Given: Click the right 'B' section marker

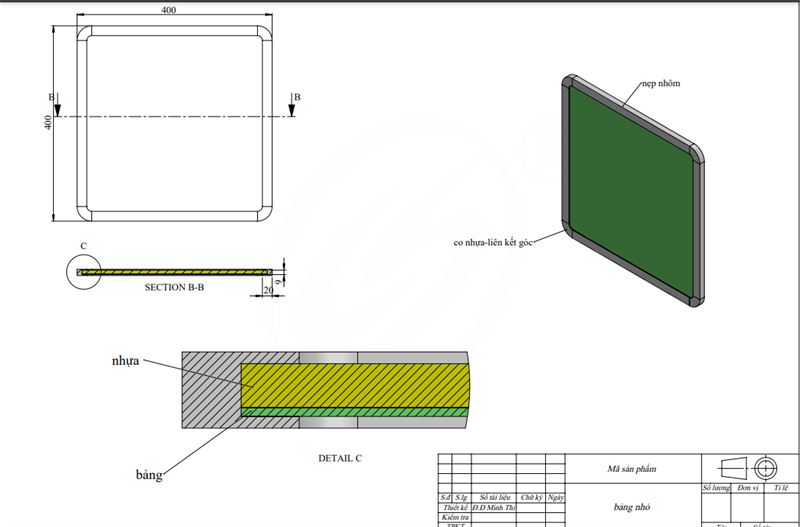Looking at the screenshot, I should point(297,97).
